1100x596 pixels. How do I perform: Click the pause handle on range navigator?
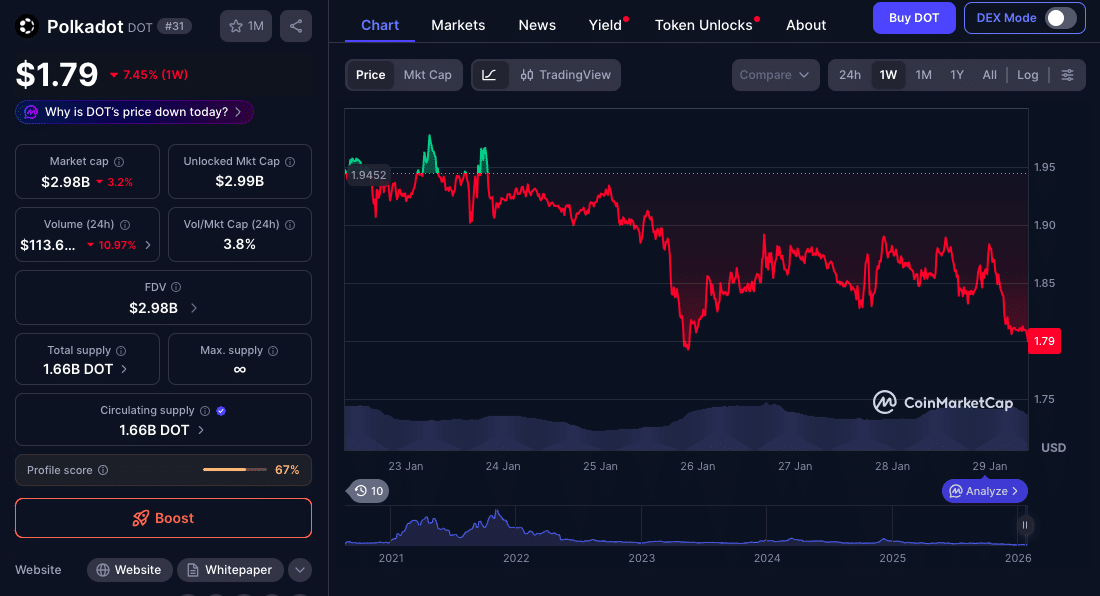[1025, 525]
